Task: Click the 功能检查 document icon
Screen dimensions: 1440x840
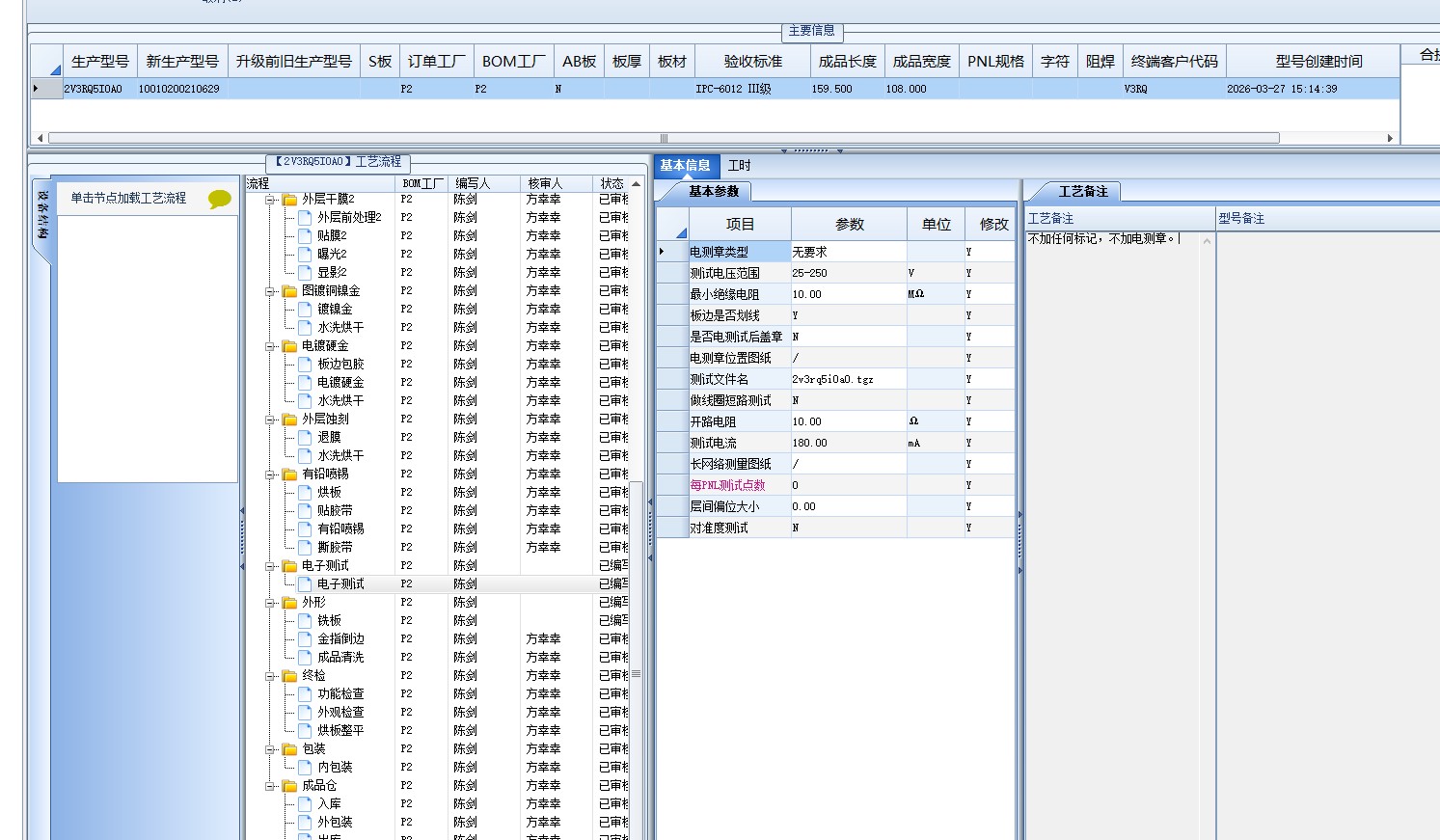Action: pos(305,694)
